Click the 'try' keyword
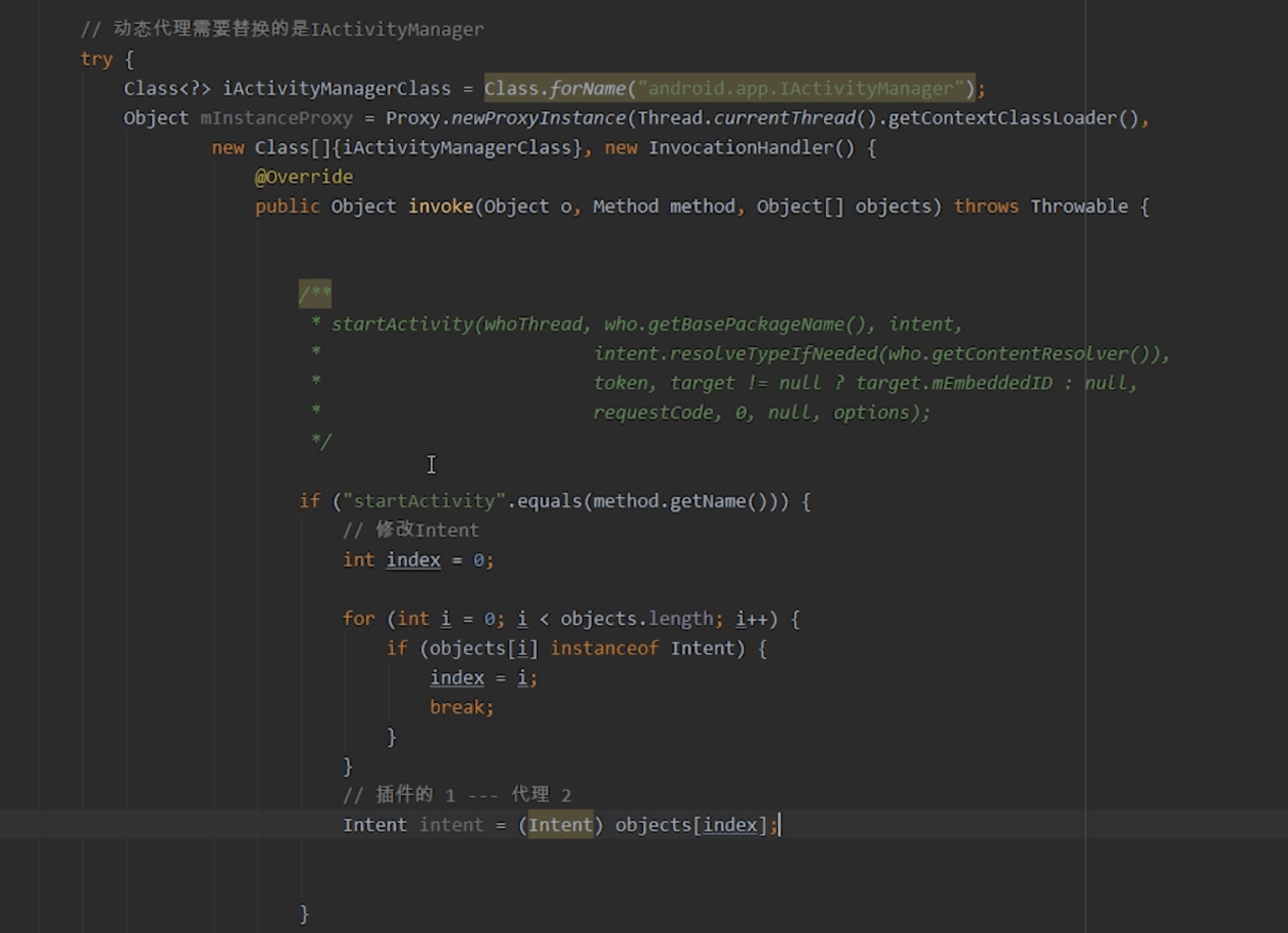The width and height of the screenshot is (1288, 933). click(97, 59)
